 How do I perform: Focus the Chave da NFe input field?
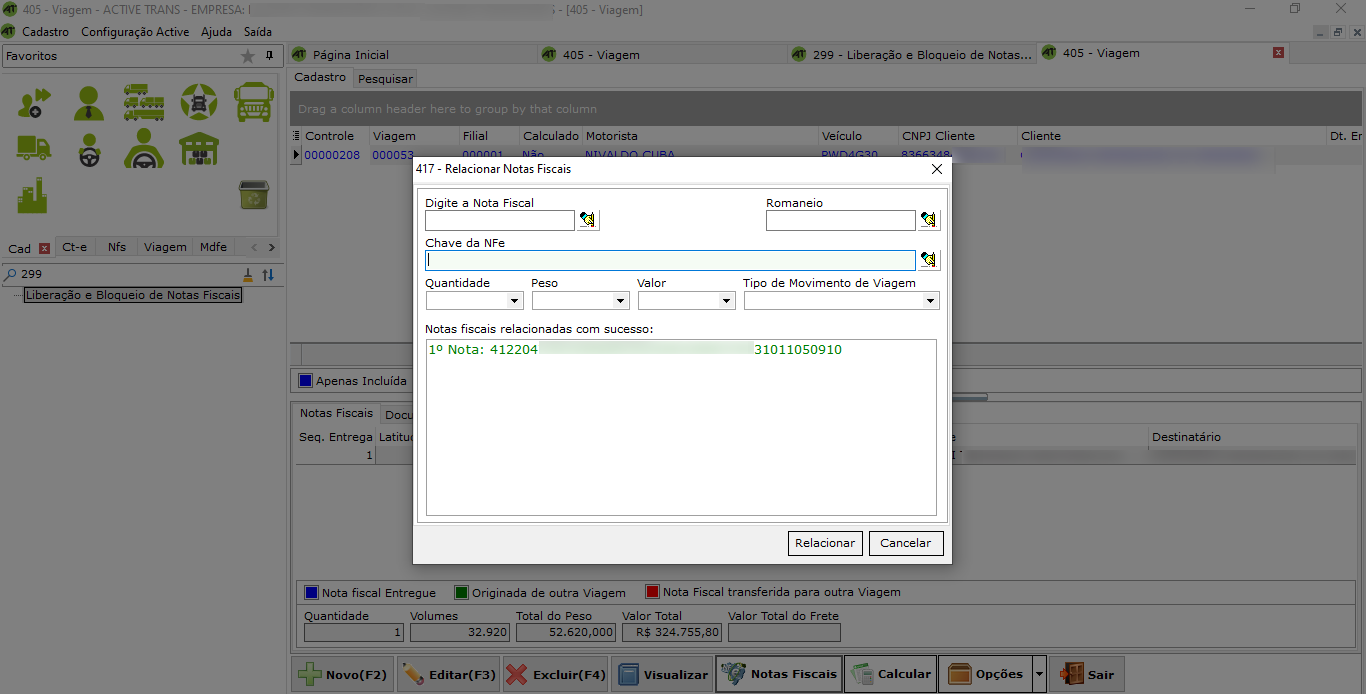(x=670, y=261)
